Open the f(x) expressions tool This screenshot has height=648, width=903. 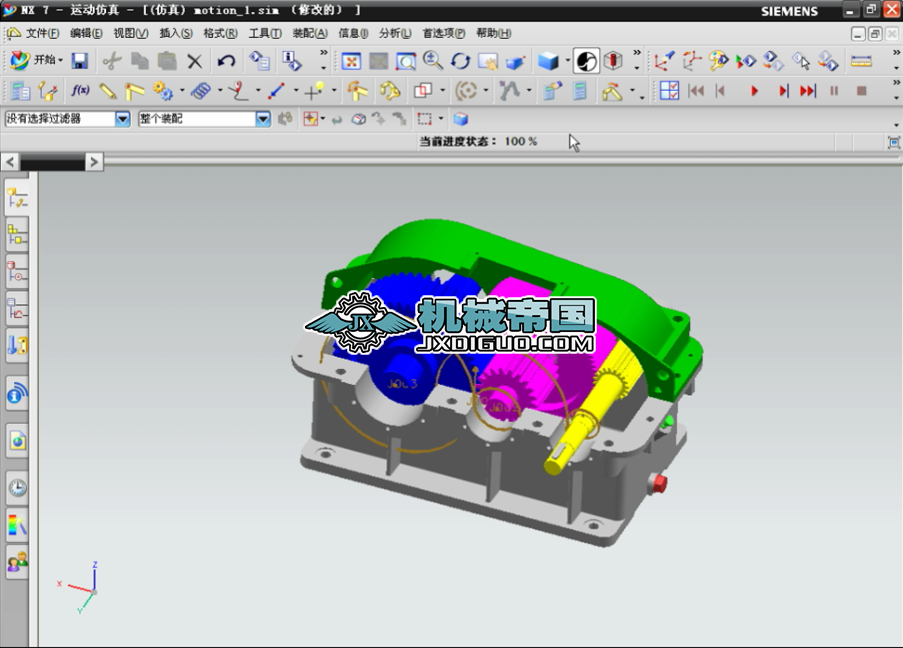(x=80, y=91)
